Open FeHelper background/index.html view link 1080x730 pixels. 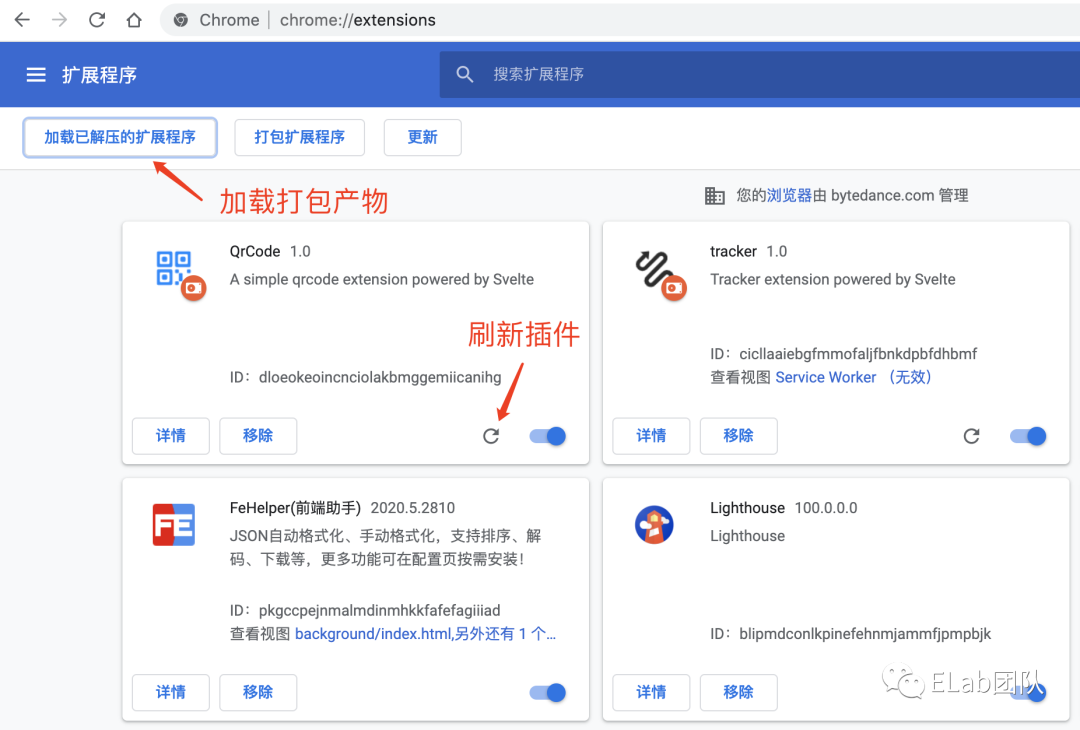(425, 634)
